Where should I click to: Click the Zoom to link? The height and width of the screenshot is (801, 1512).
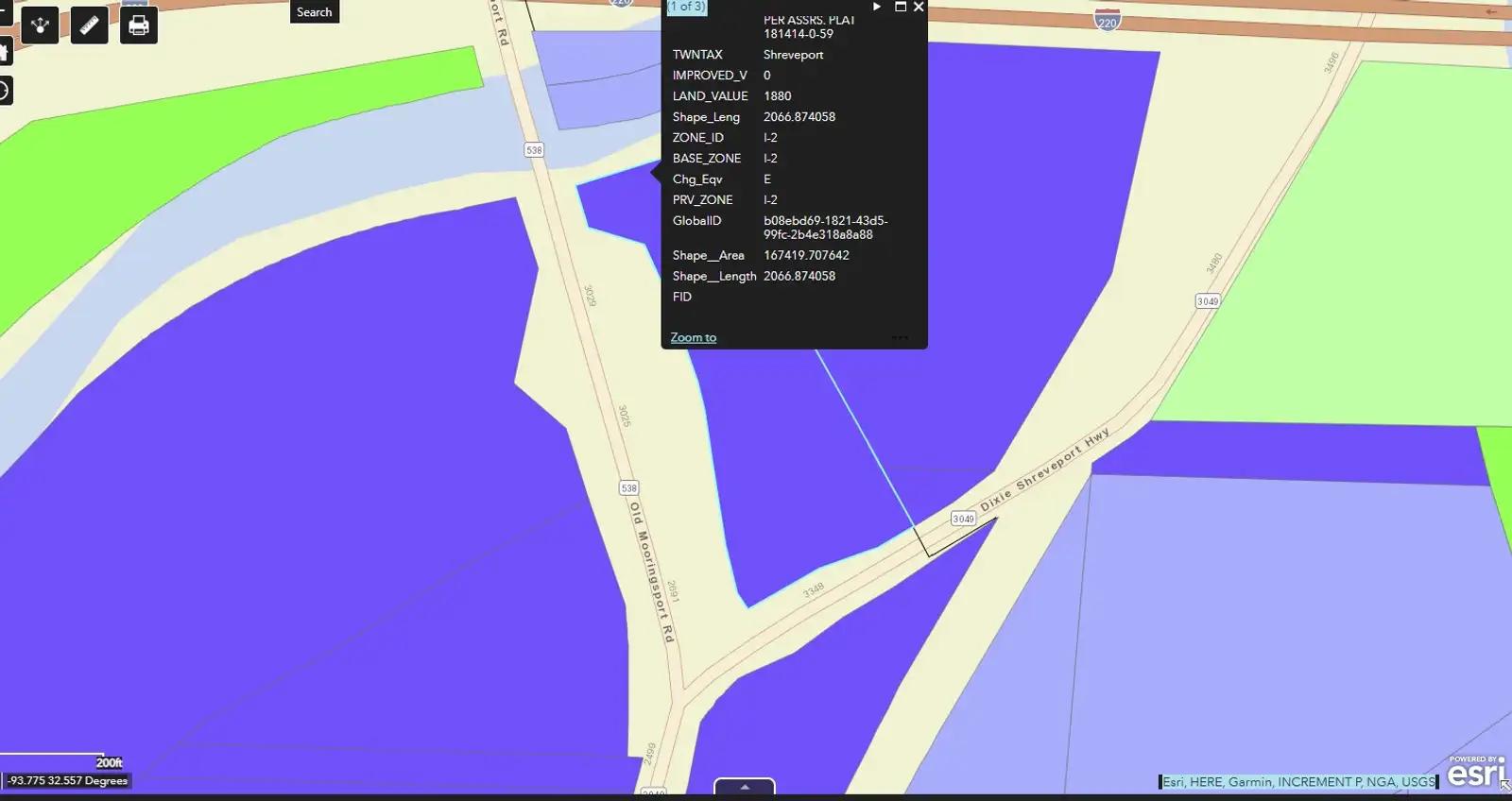(x=694, y=337)
